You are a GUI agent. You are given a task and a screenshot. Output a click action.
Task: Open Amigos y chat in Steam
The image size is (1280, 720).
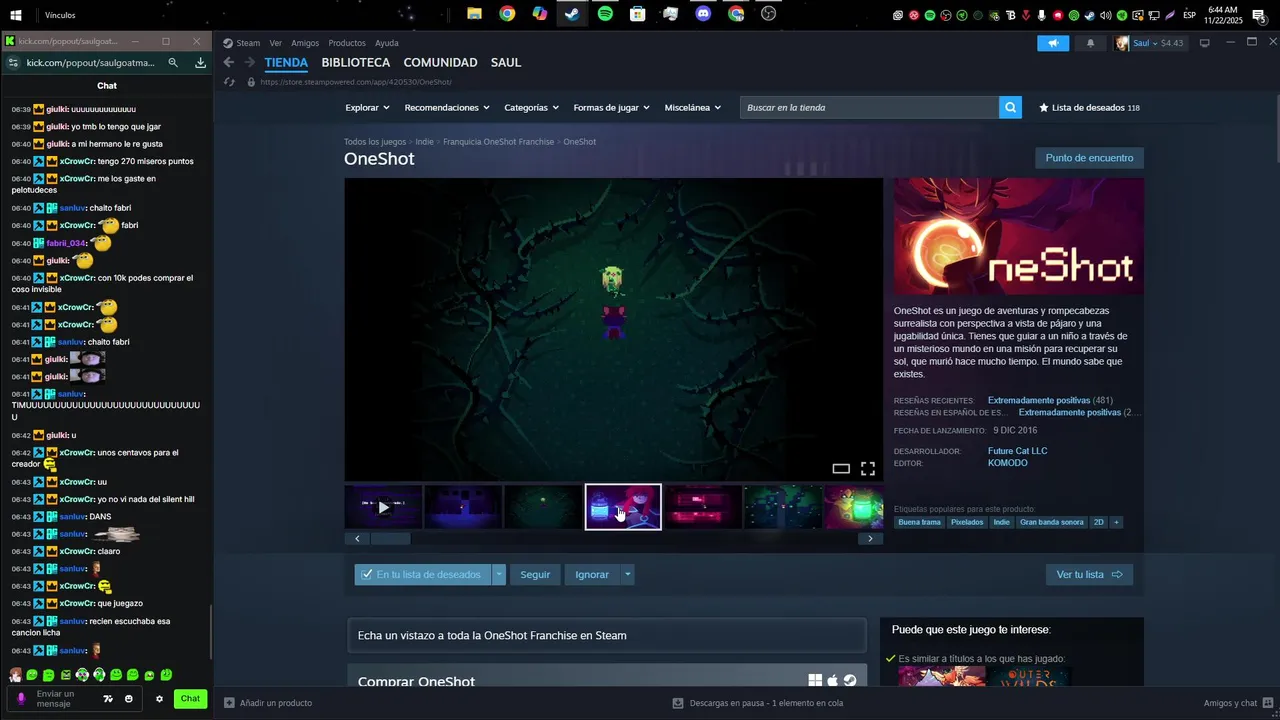1237,703
